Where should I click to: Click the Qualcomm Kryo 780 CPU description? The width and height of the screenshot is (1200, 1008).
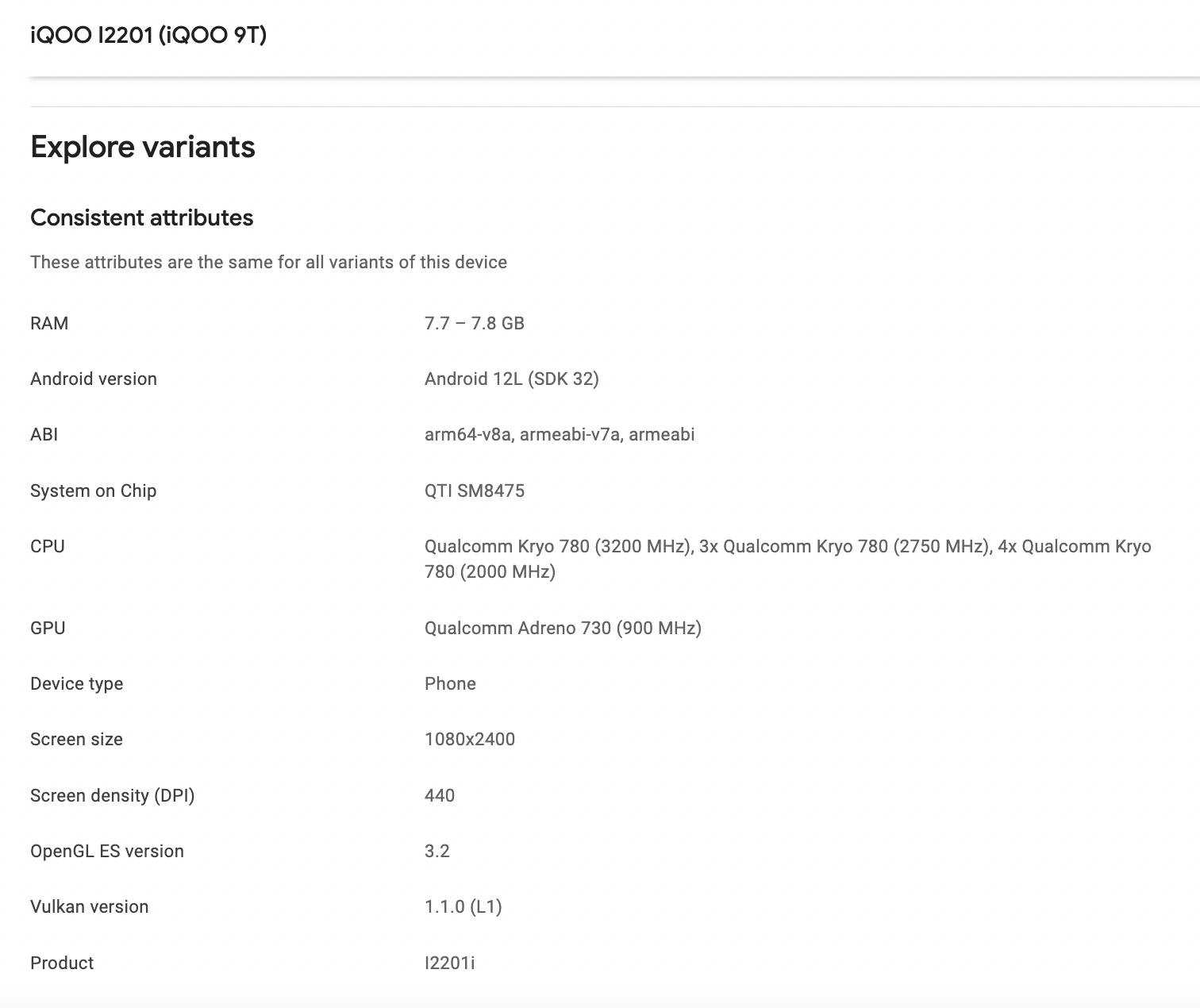point(787,558)
